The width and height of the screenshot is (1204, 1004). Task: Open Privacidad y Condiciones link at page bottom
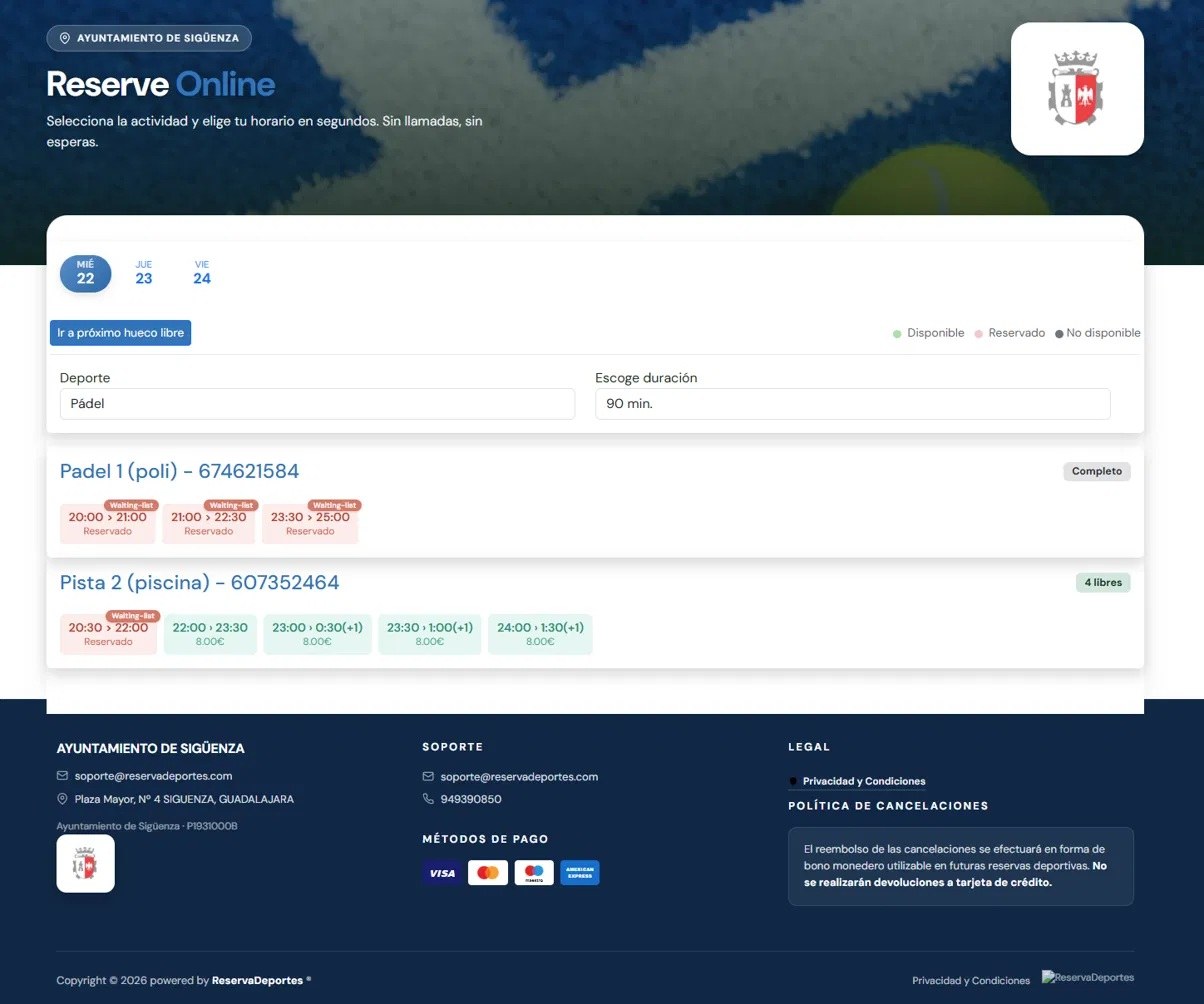click(x=971, y=981)
